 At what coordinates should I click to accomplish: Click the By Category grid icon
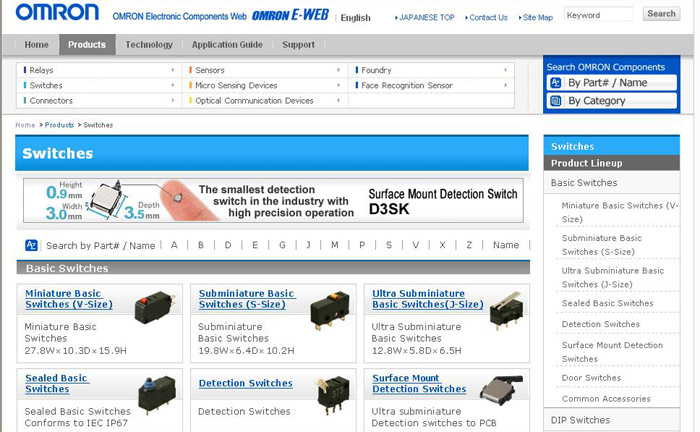(x=555, y=100)
